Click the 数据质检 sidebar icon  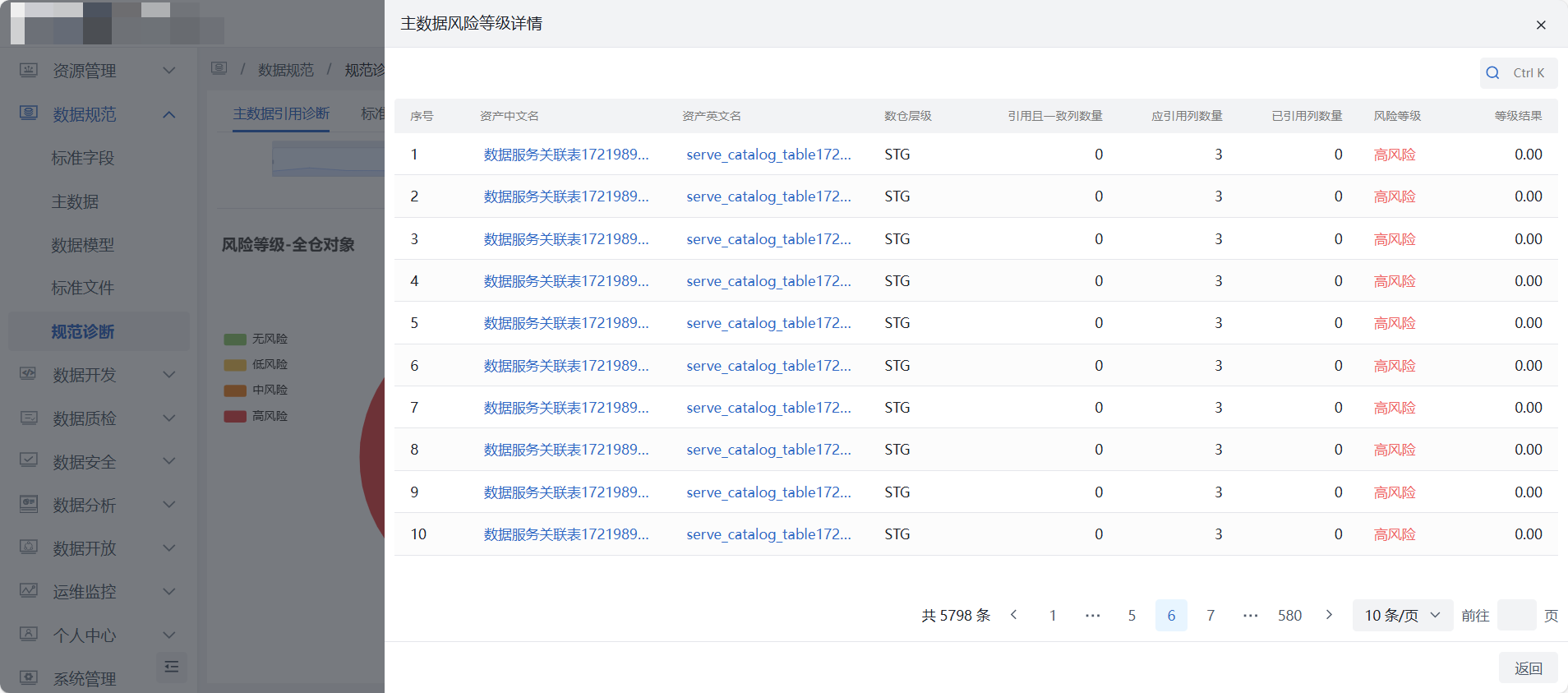(29, 418)
